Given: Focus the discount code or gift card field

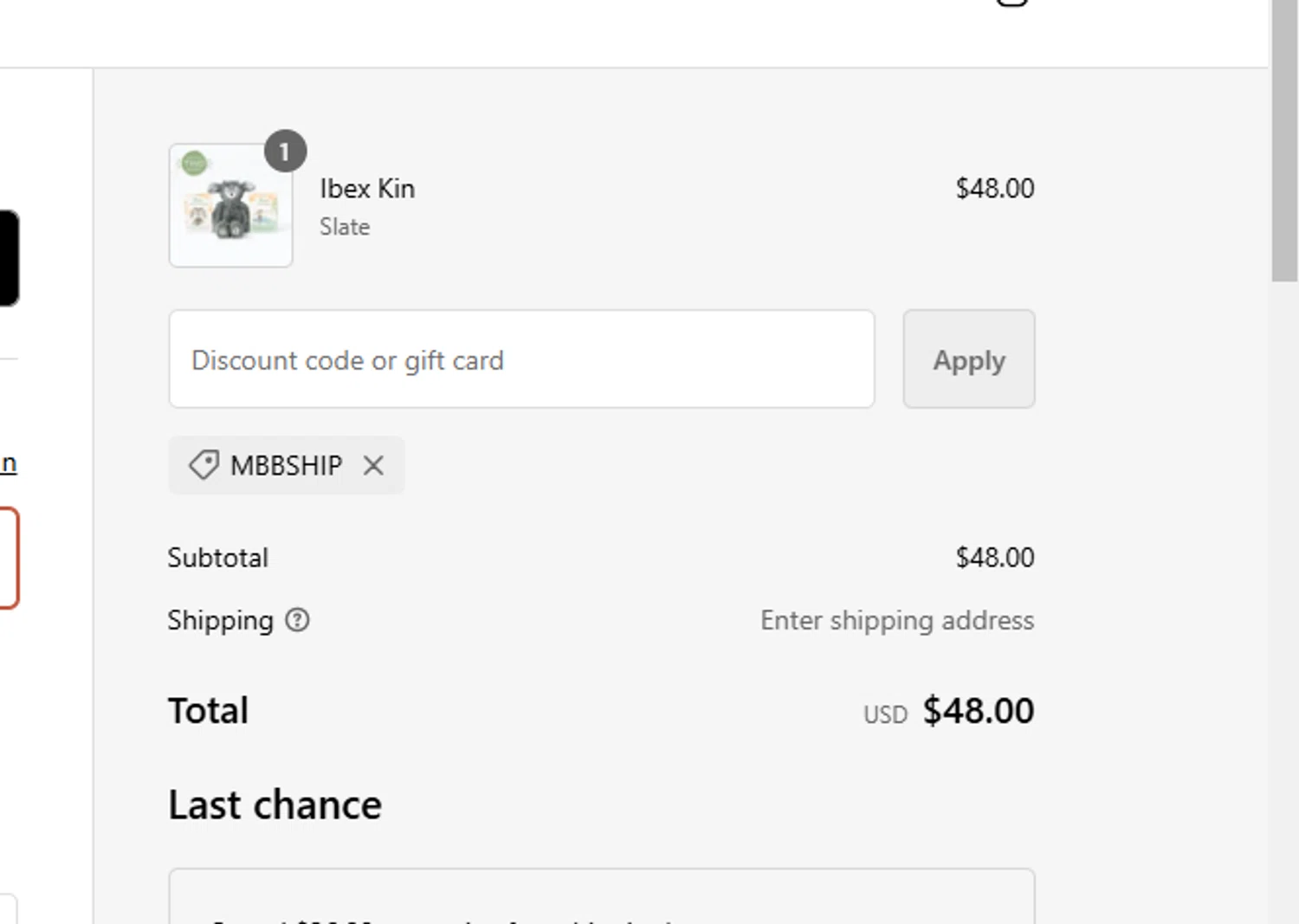Looking at the screenshot, I should [x=521, y=359].
